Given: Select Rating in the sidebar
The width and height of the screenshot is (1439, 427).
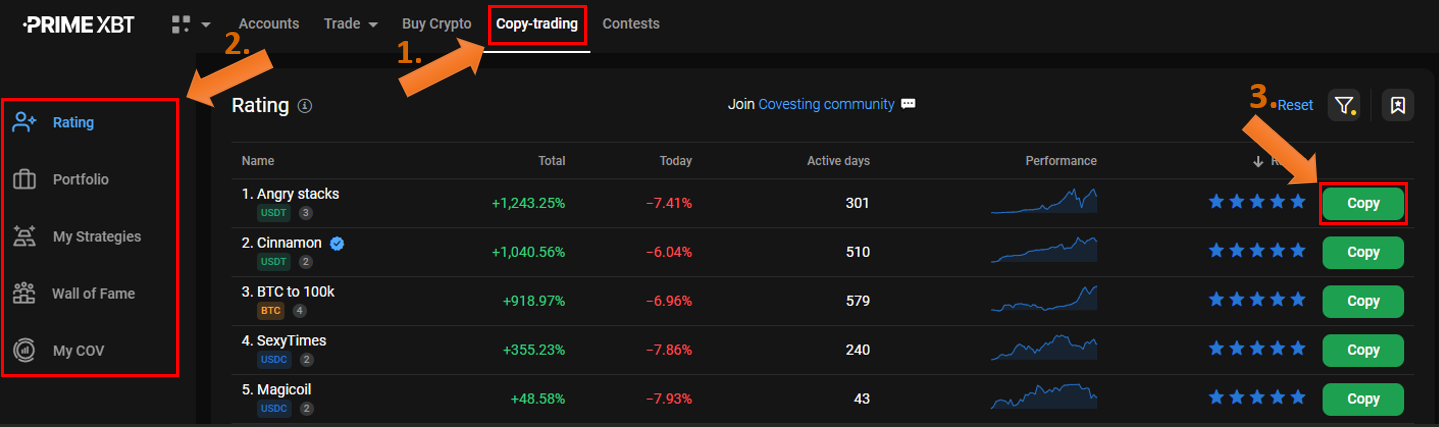Looking at the screenshot, I should click(73, 122).
